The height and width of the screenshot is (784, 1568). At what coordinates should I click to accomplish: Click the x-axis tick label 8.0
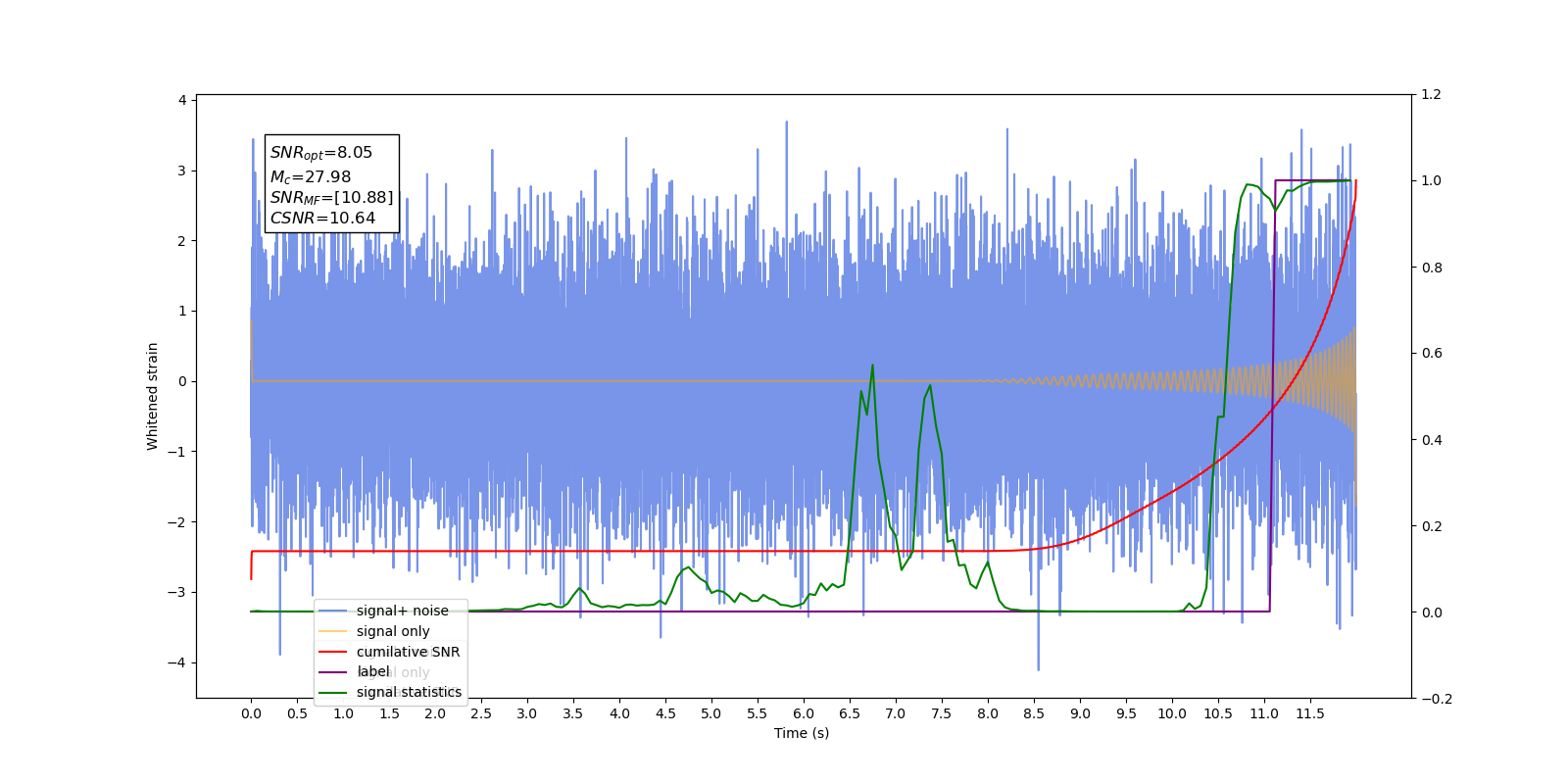point(988,713)
